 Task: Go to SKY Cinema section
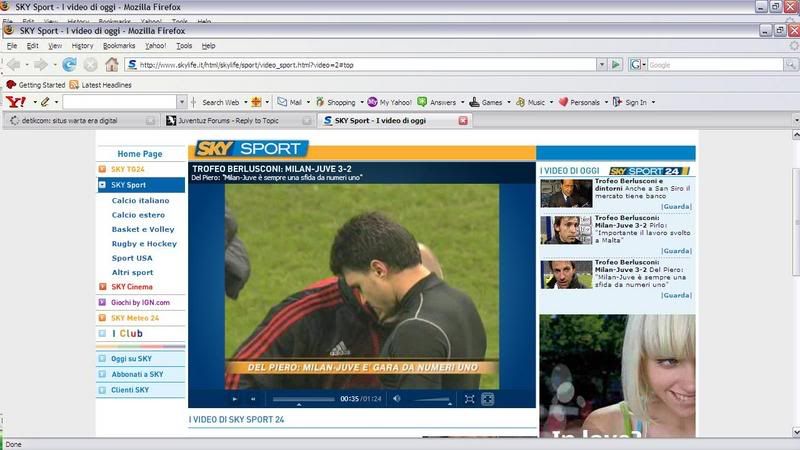pyautogui.click(x=132, y=287)
